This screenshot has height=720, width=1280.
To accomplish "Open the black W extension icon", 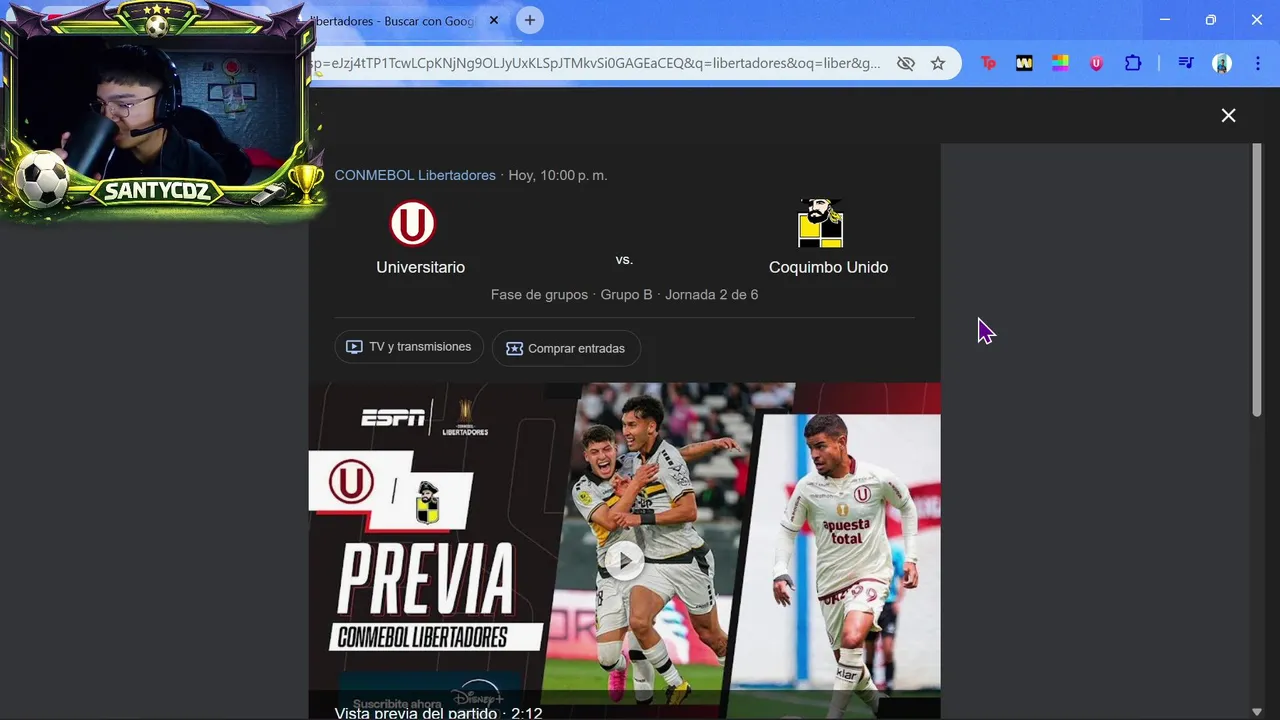I will (1024, 63).
